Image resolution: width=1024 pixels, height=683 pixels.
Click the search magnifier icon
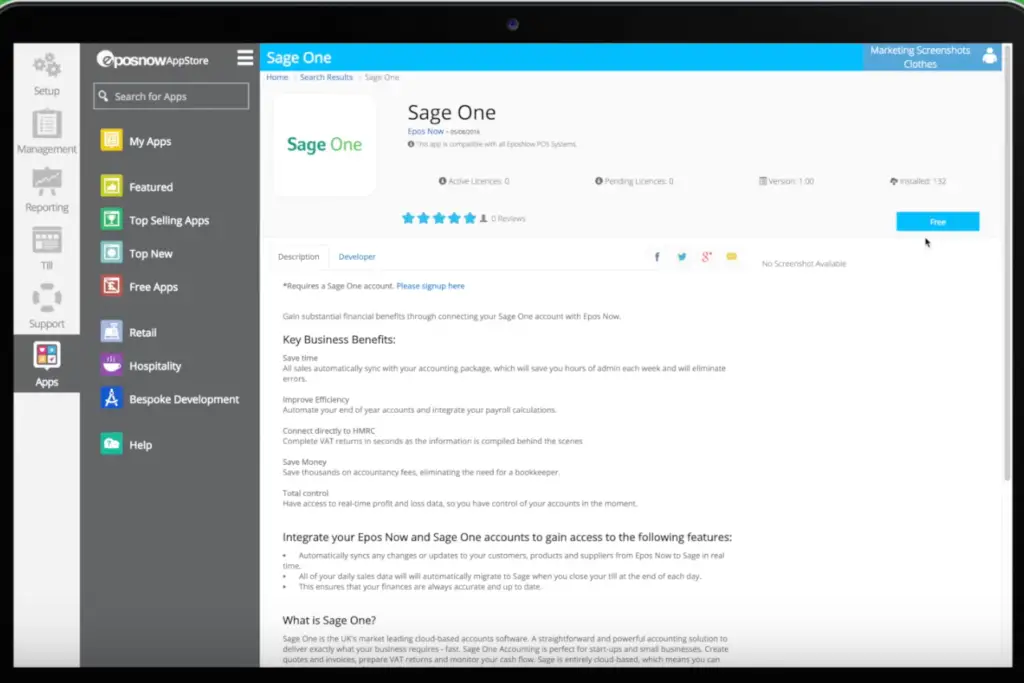[x=103, y=96]
